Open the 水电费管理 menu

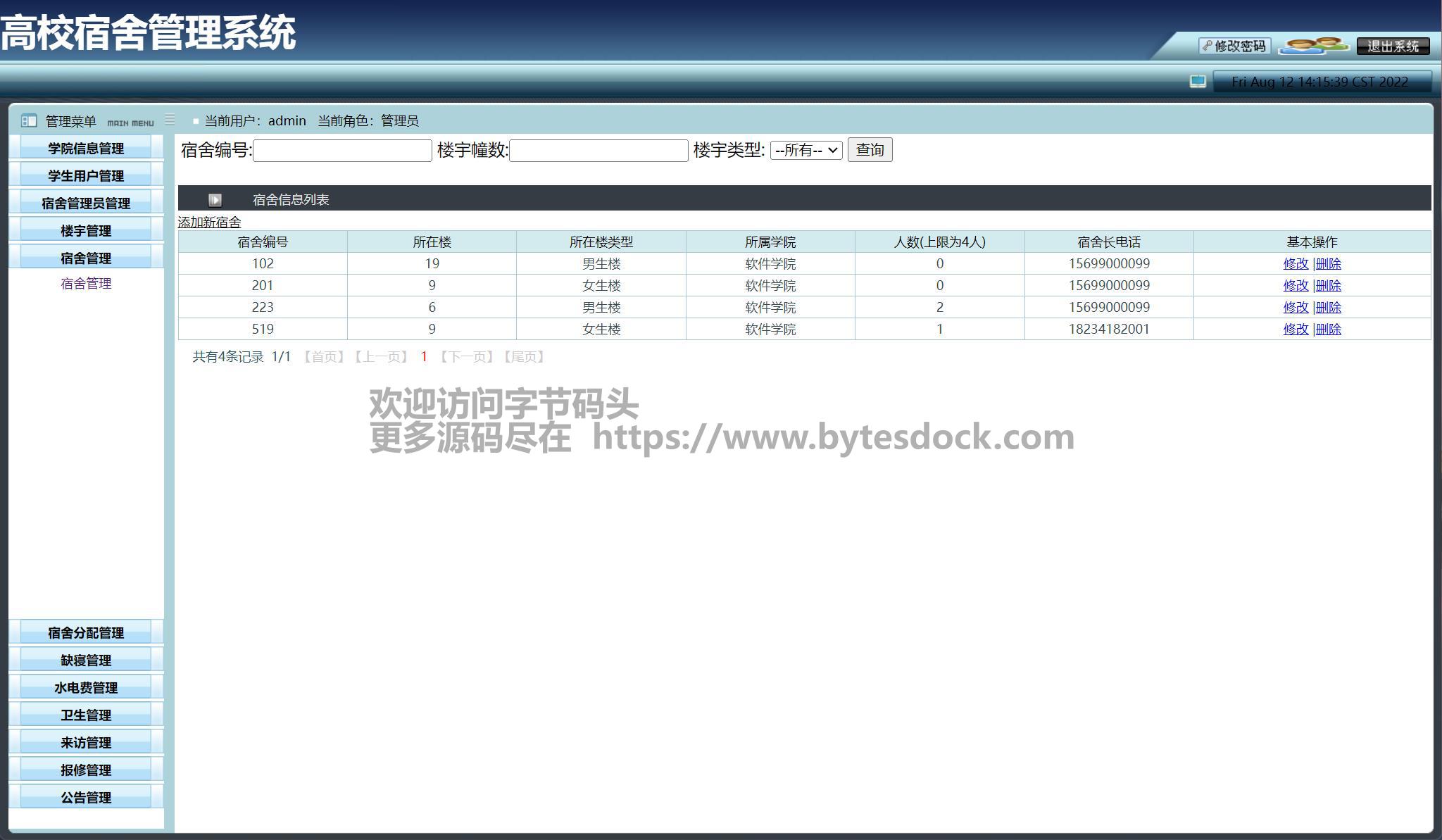click(86, 688)
